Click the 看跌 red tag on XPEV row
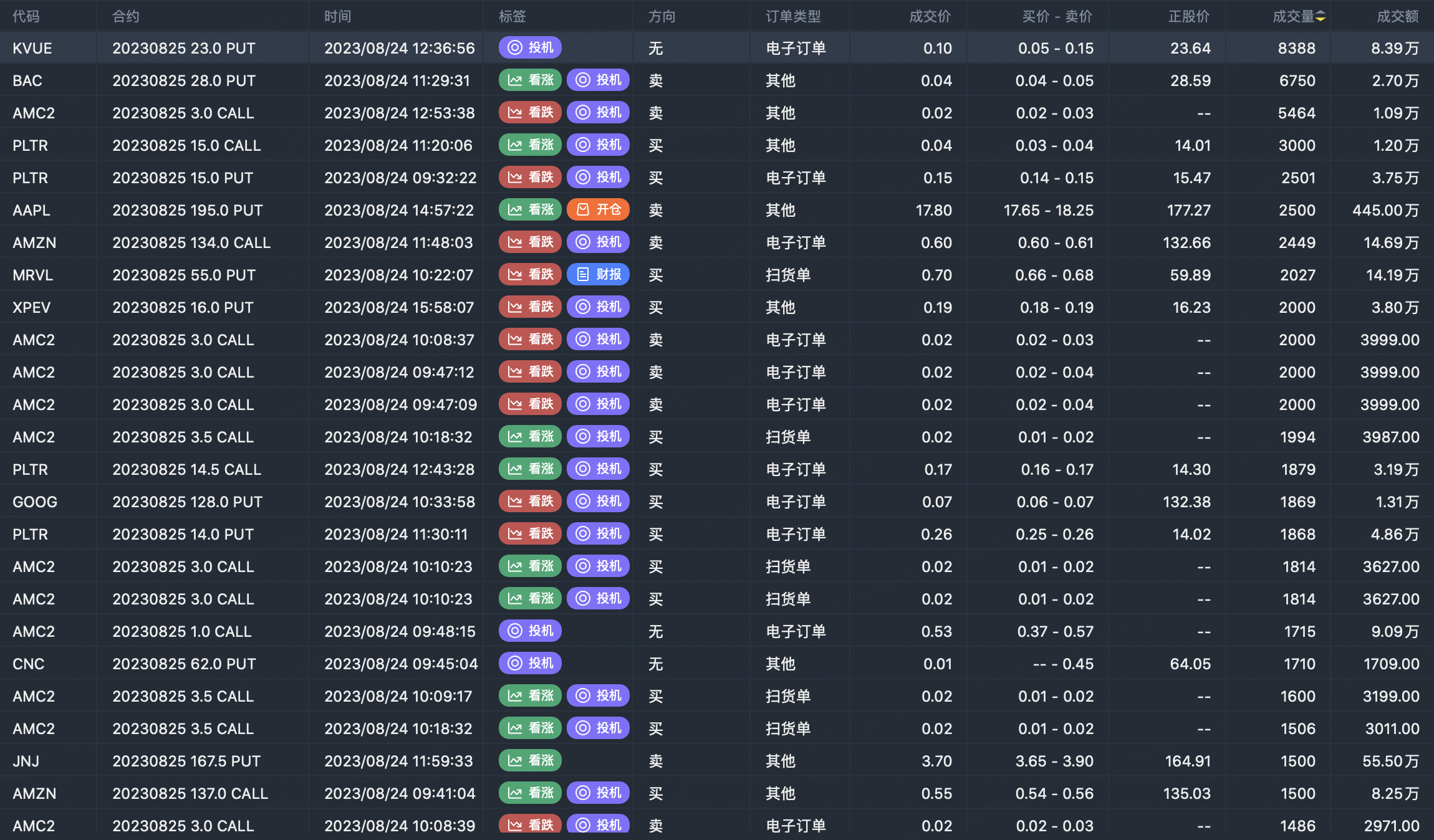 click(530, 307)
